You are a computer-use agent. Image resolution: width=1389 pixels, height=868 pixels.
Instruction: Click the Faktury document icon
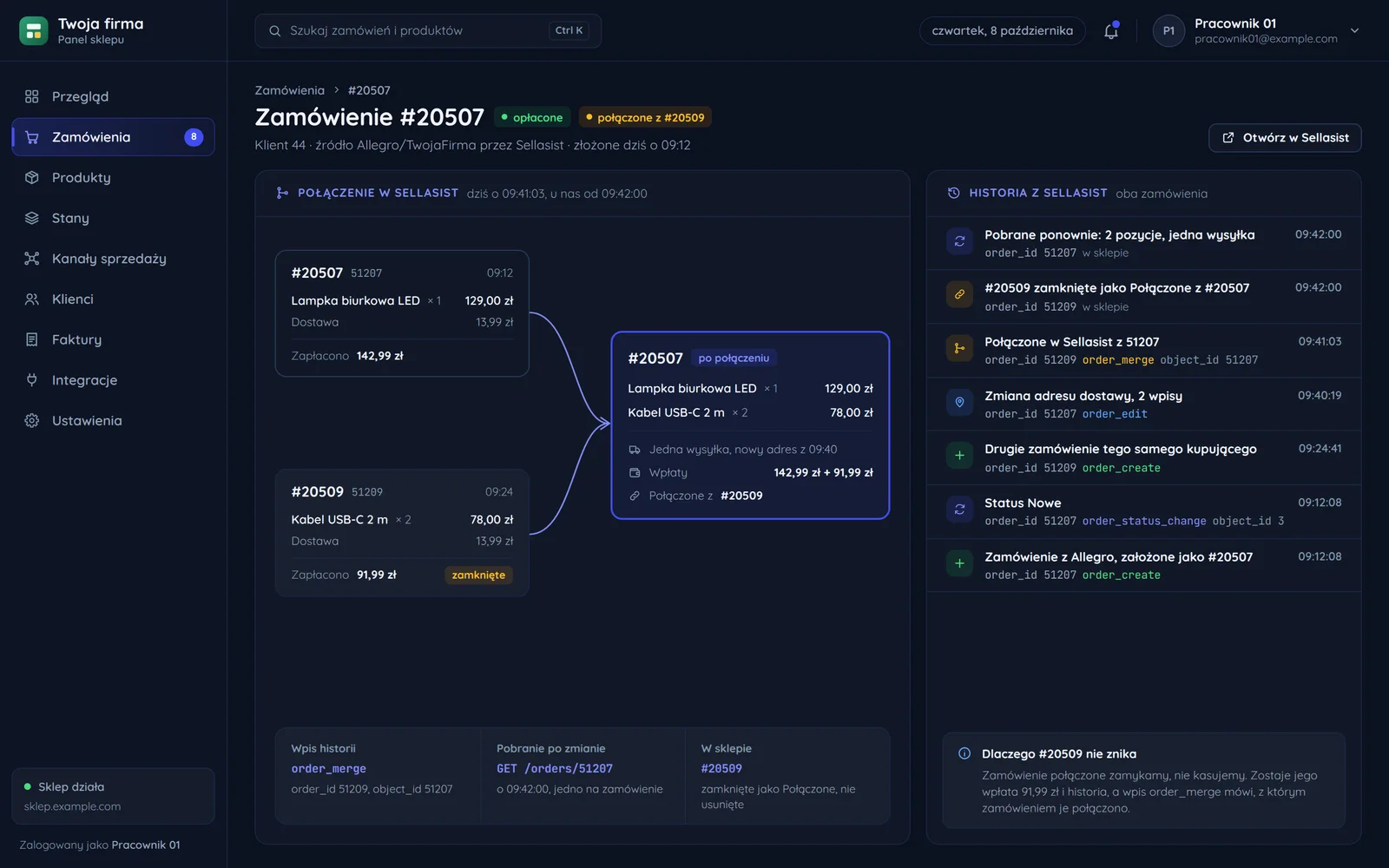click(32, 339)
